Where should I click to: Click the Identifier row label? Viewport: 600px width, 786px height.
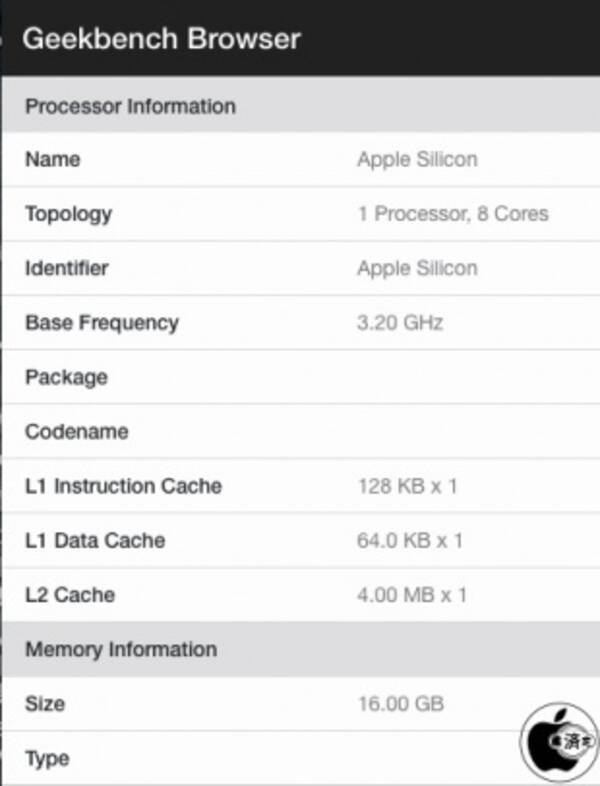point(66,268)
